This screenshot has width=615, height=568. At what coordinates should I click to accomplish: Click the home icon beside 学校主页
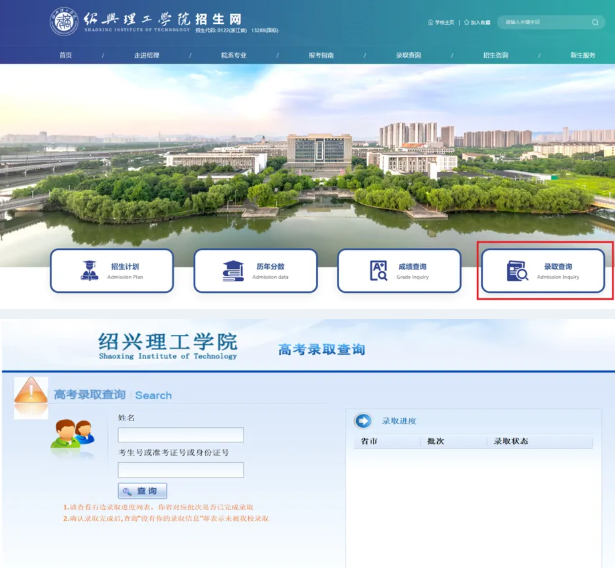coord(431,22)
